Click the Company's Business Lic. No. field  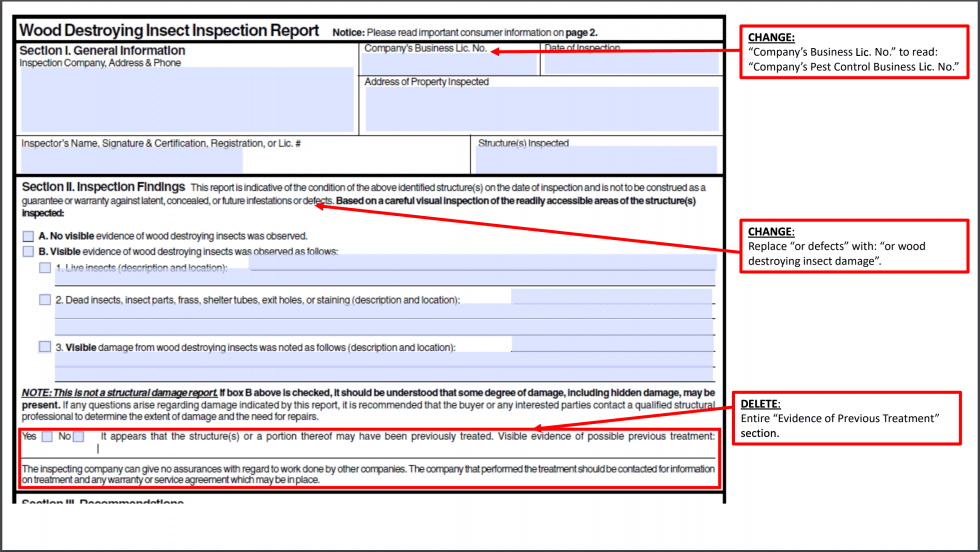pos(450,65)
